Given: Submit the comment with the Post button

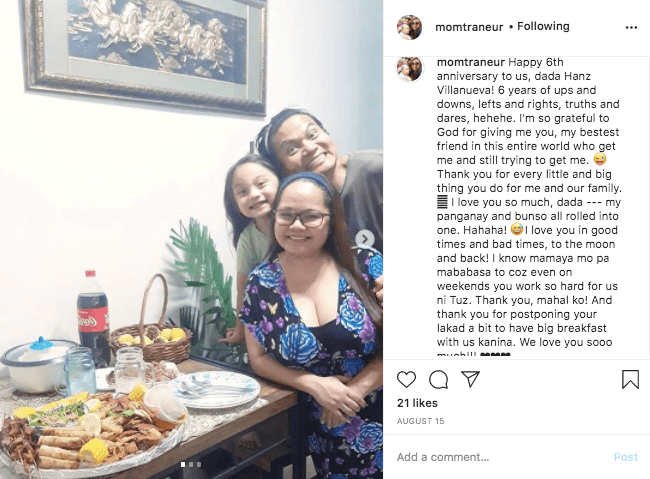Looking at the screenshot, I should pos(626,457).
